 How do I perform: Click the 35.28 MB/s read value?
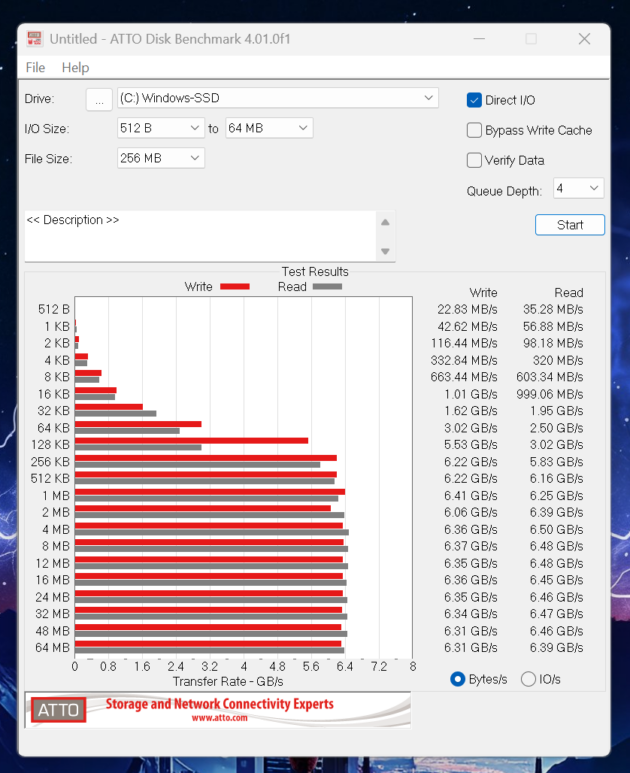coord(553,310)
